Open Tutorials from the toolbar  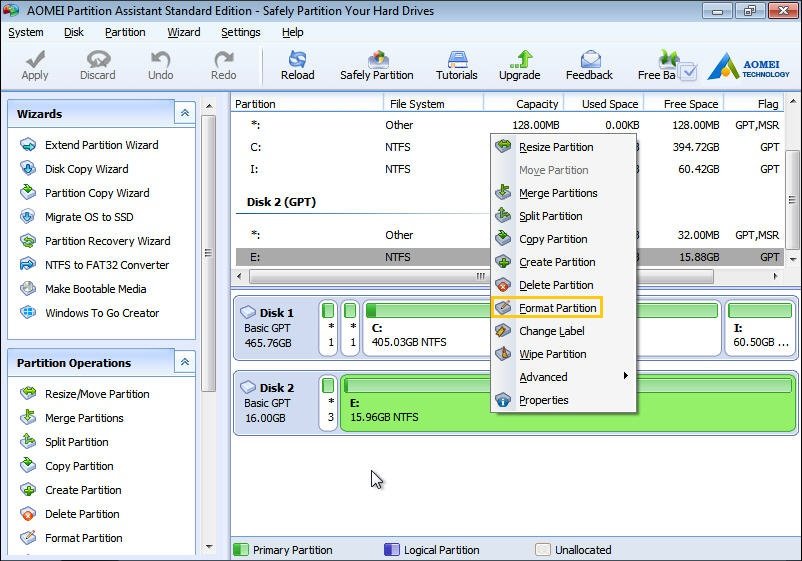coord(457,65)
